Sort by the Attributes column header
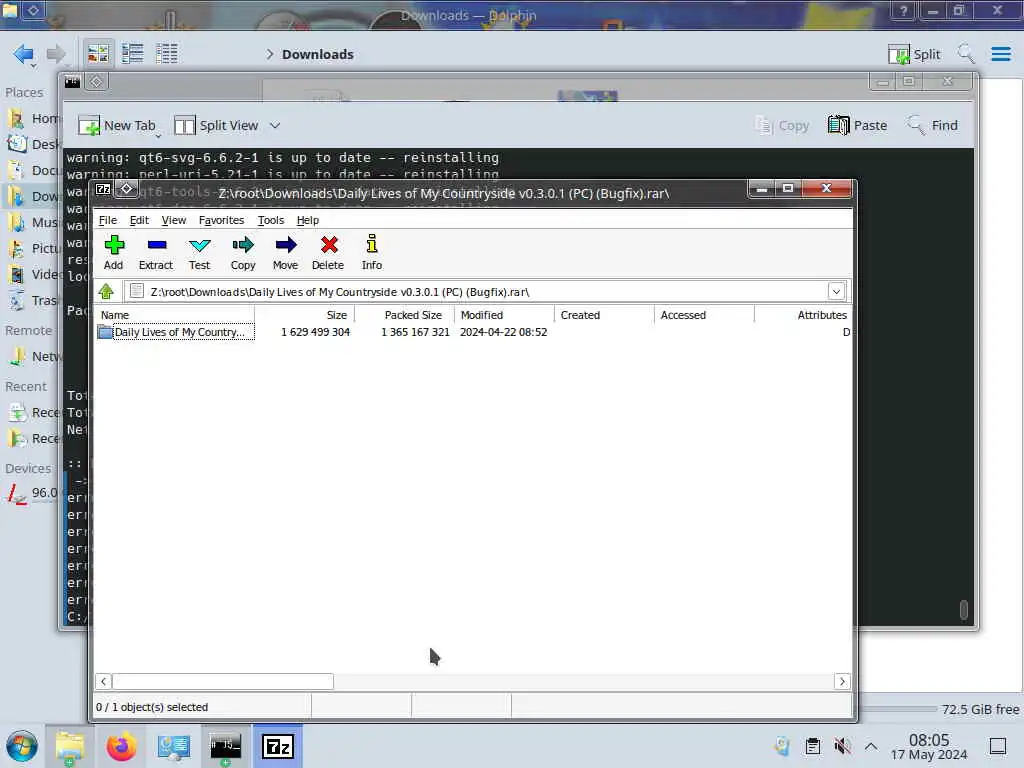The width and height of the screenshot is (1024, 768). point(803,315)
